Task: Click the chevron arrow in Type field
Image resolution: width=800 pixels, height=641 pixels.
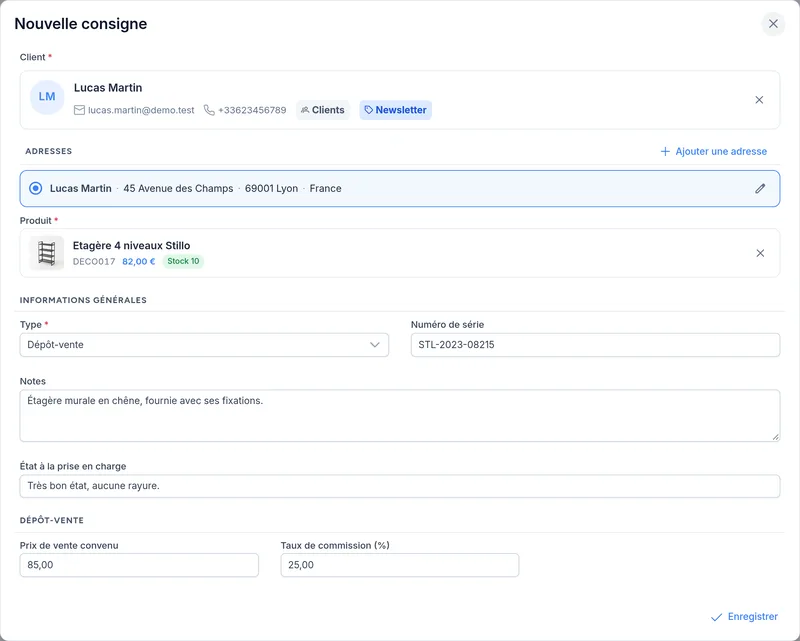Action: pos(374,345)
